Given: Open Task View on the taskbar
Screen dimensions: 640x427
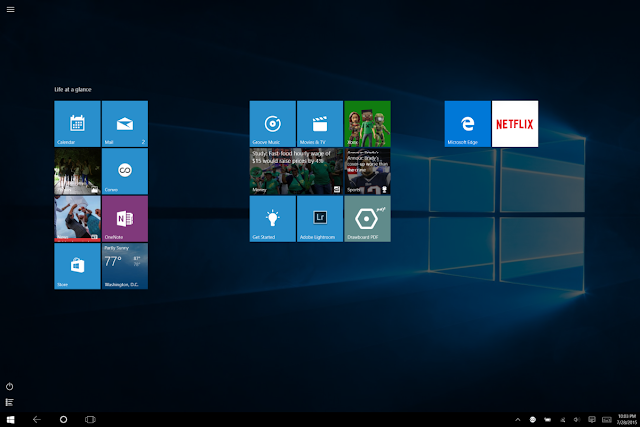Looking at the screenshot, I should click(90, 419).
